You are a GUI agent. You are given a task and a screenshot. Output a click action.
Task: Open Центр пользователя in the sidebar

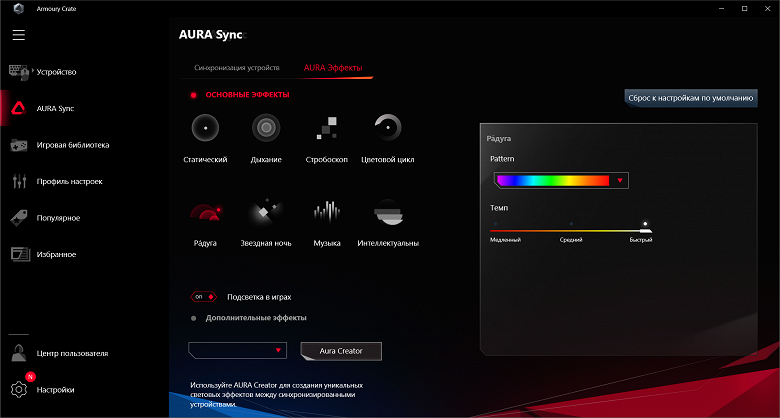tap(72, 353)
